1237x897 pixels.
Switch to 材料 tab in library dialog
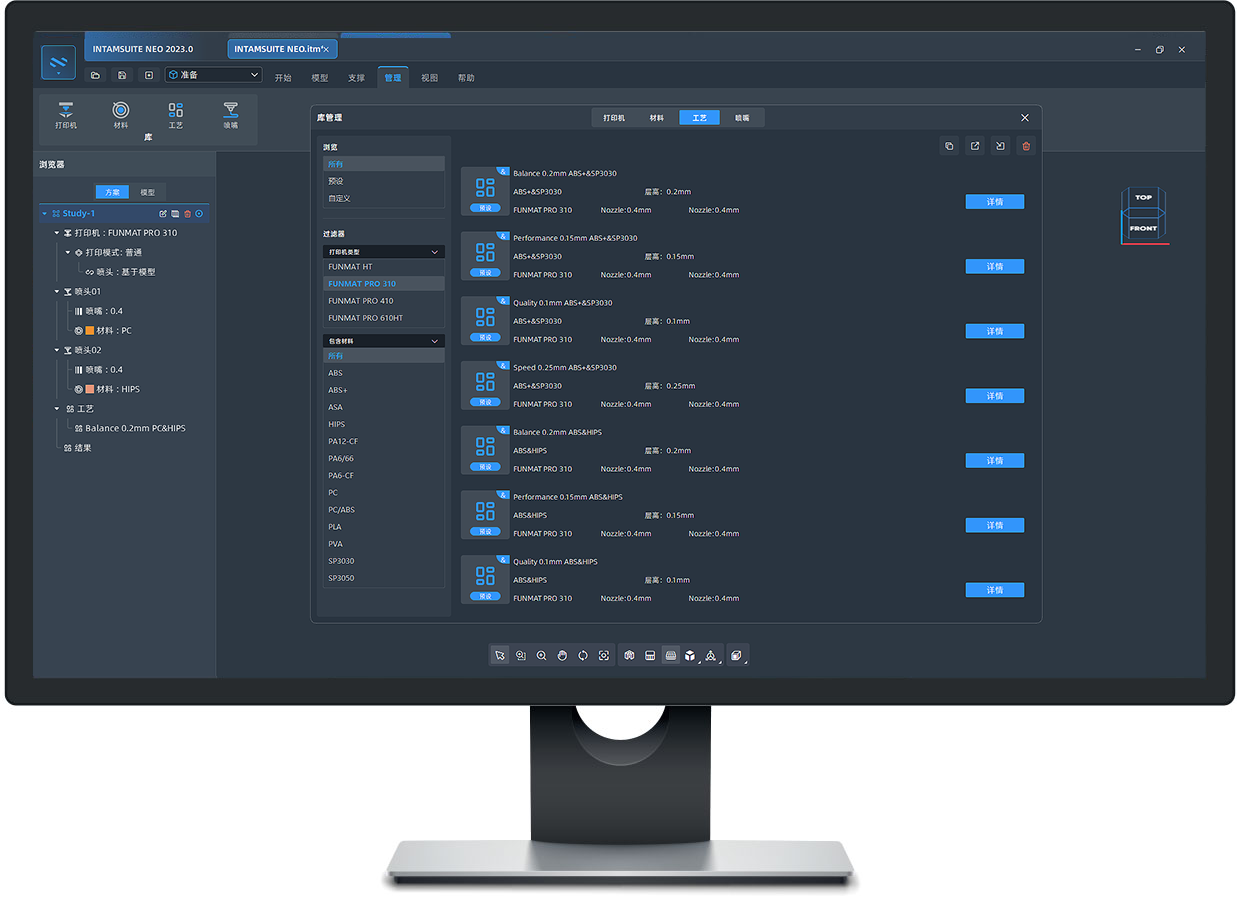pyautogui.click(x=657, y=118)
